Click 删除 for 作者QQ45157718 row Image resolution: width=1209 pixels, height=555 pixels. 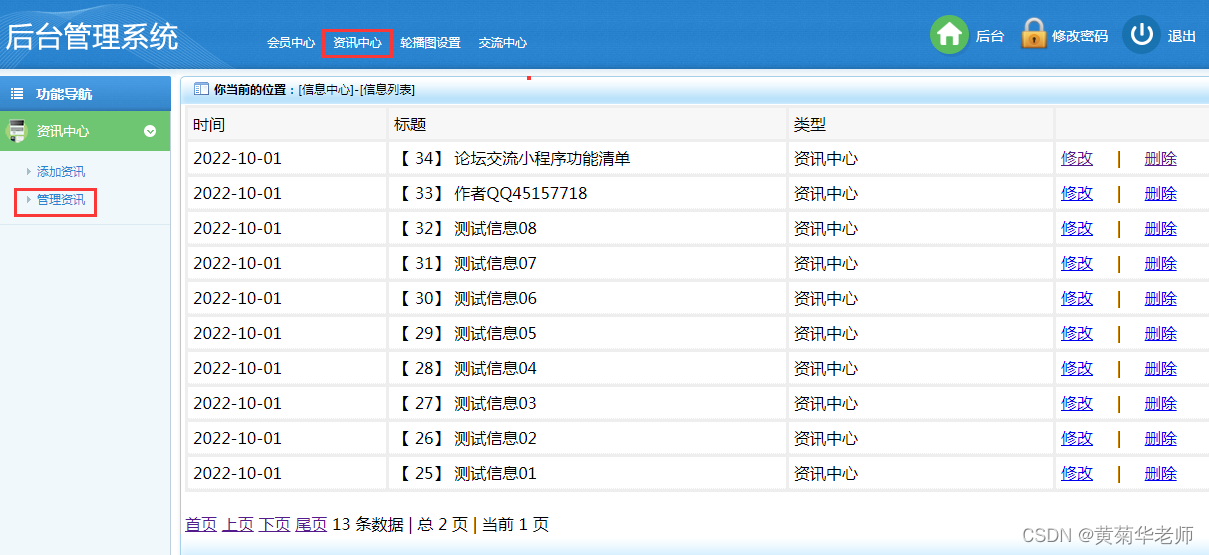1161,193
